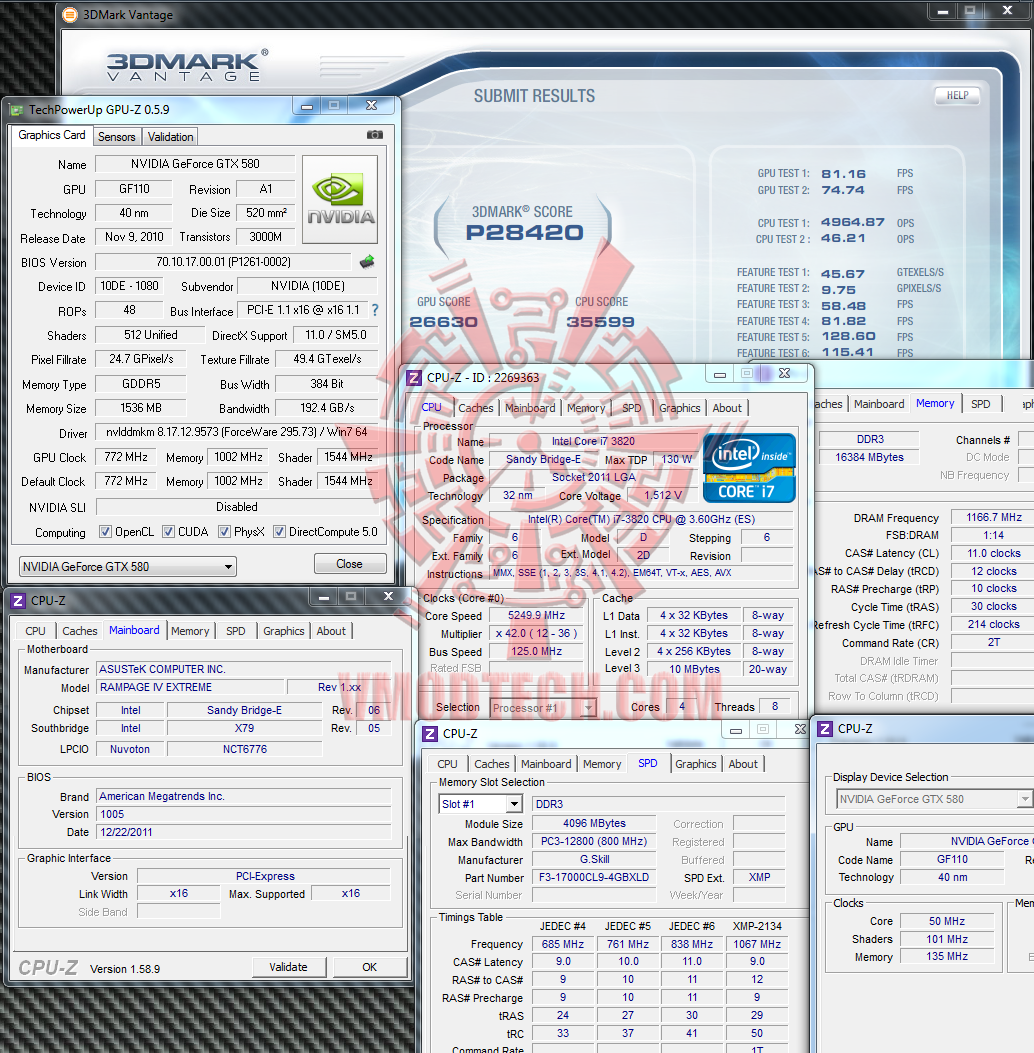This screenshot has width=1034, height=1053.
Task: Toggle the OpenCL checkbox in GPU-Z
Action: tap(105, 532)
